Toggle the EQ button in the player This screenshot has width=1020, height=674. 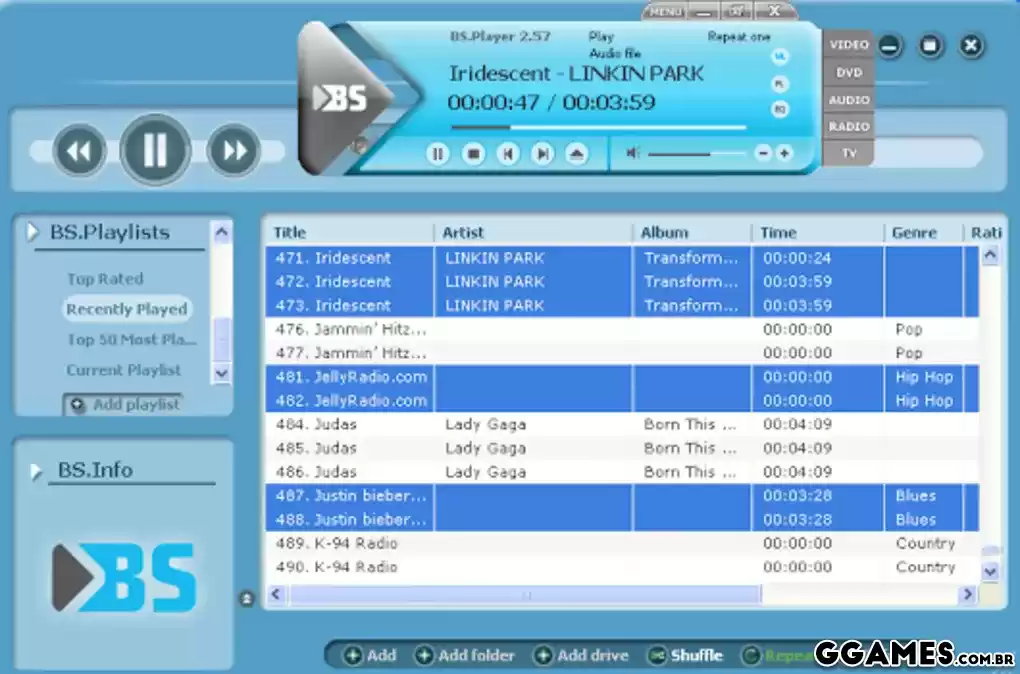click(780, 109)
